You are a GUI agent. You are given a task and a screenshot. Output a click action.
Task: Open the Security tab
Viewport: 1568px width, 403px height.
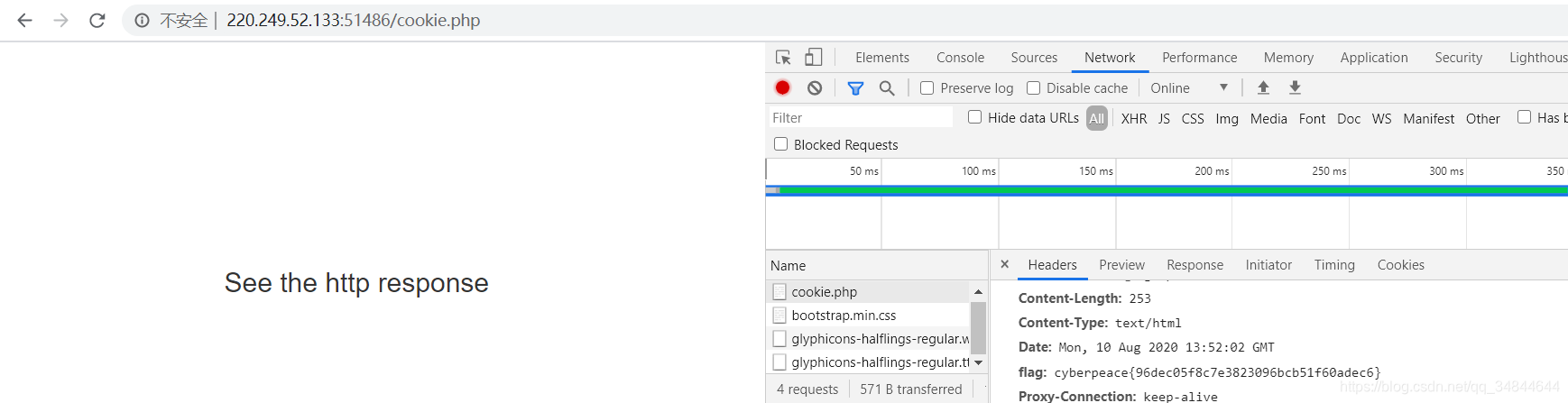[x=1458, y=57]
